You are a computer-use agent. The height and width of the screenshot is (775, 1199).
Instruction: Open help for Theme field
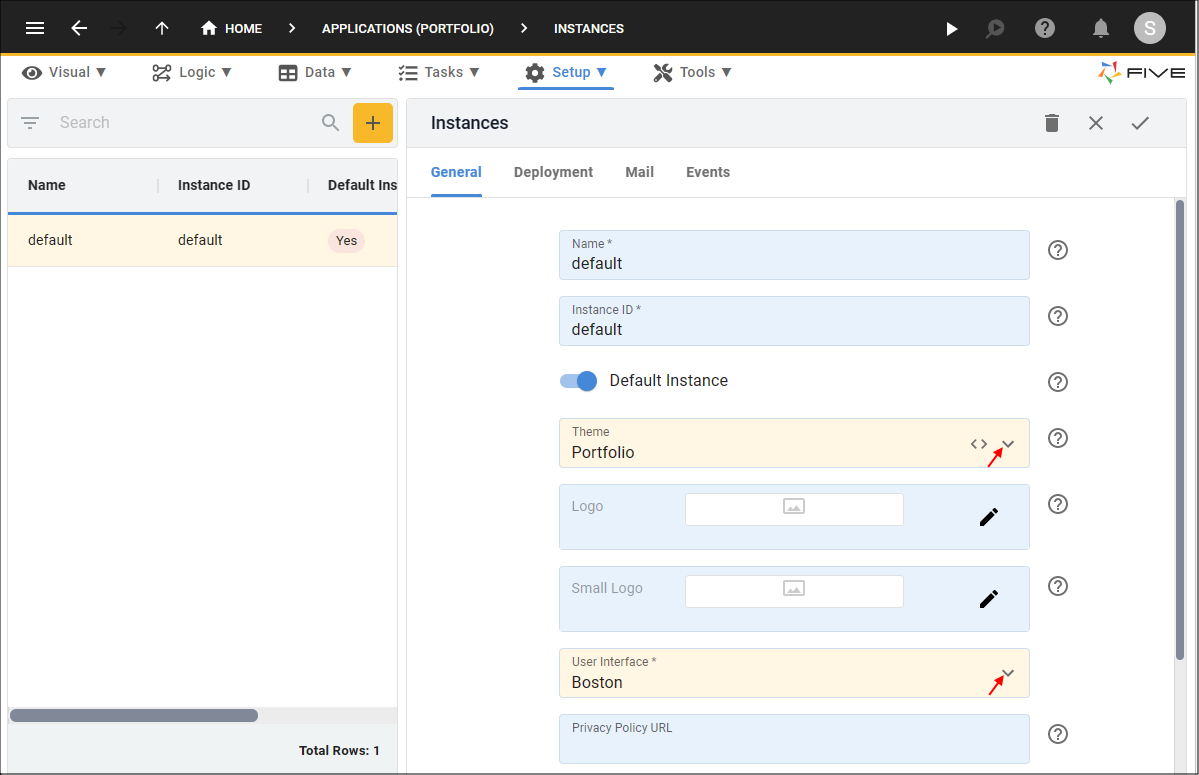click(x=1058, y=438)
